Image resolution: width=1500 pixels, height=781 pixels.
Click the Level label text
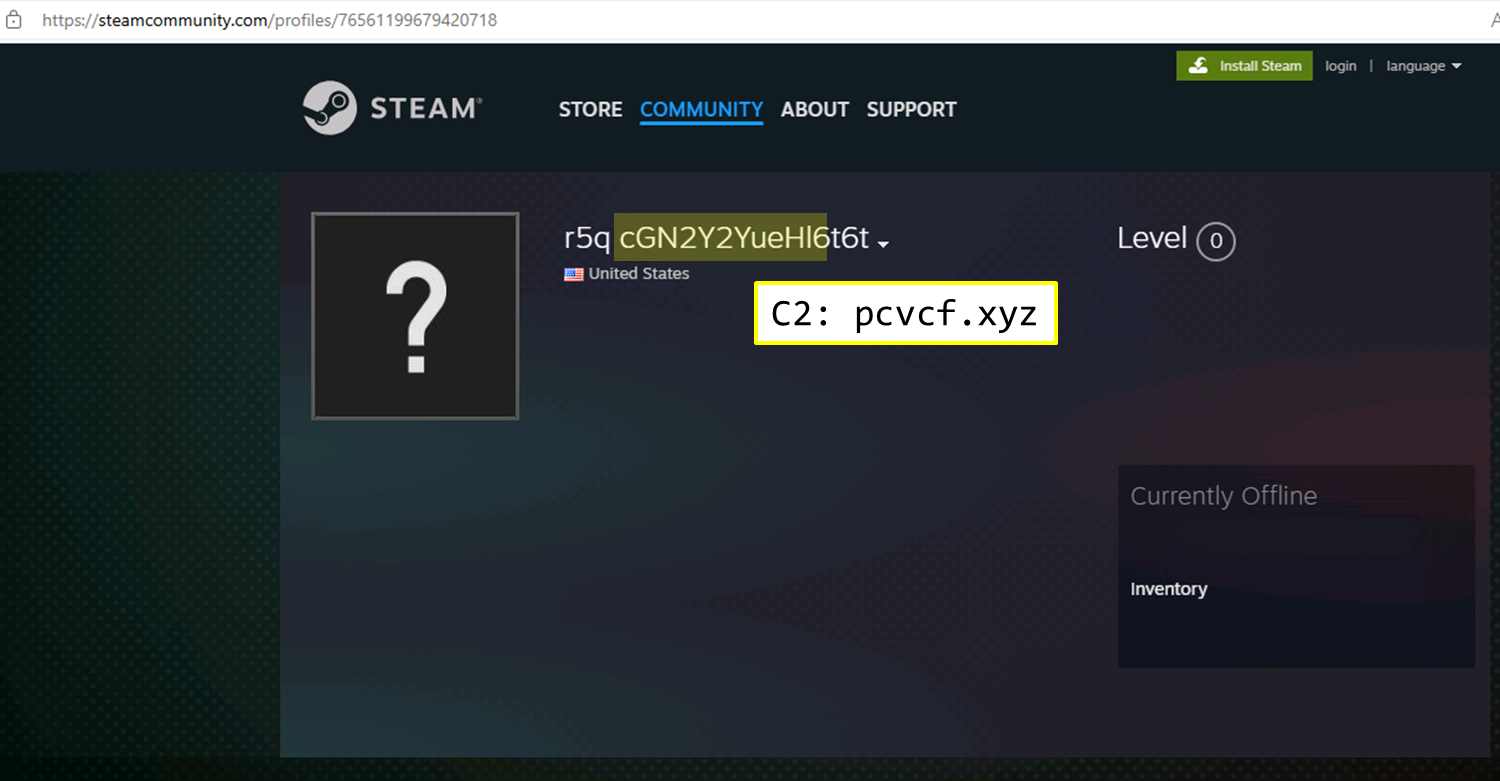pyautogui.click(x=1152, y=238)
